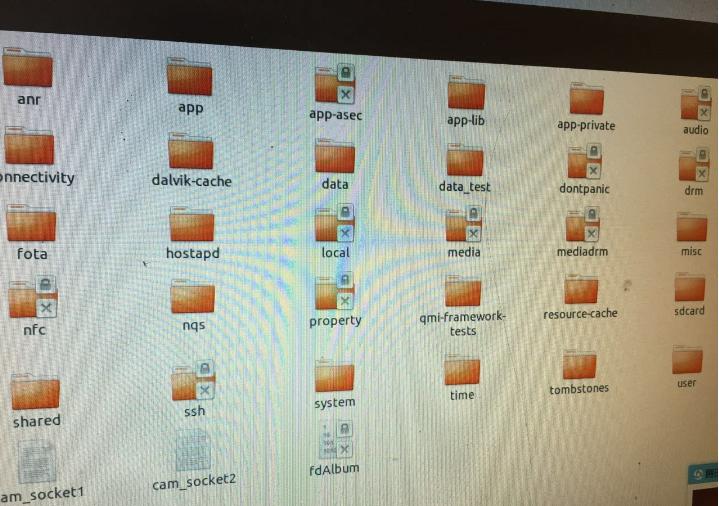Select the time folder
The height and width of the screenshot is (506, 719).
coord(462,369)
